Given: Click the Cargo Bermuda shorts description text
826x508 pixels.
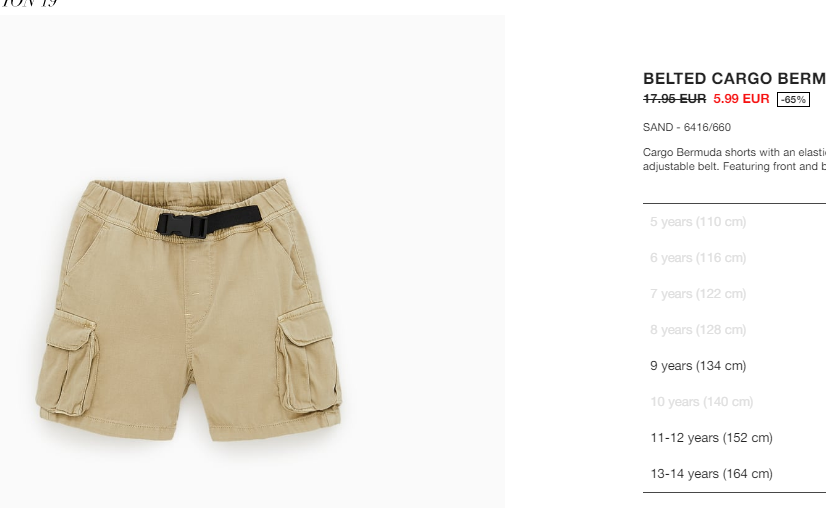Looking at the screenshot, I should point(734,159).
